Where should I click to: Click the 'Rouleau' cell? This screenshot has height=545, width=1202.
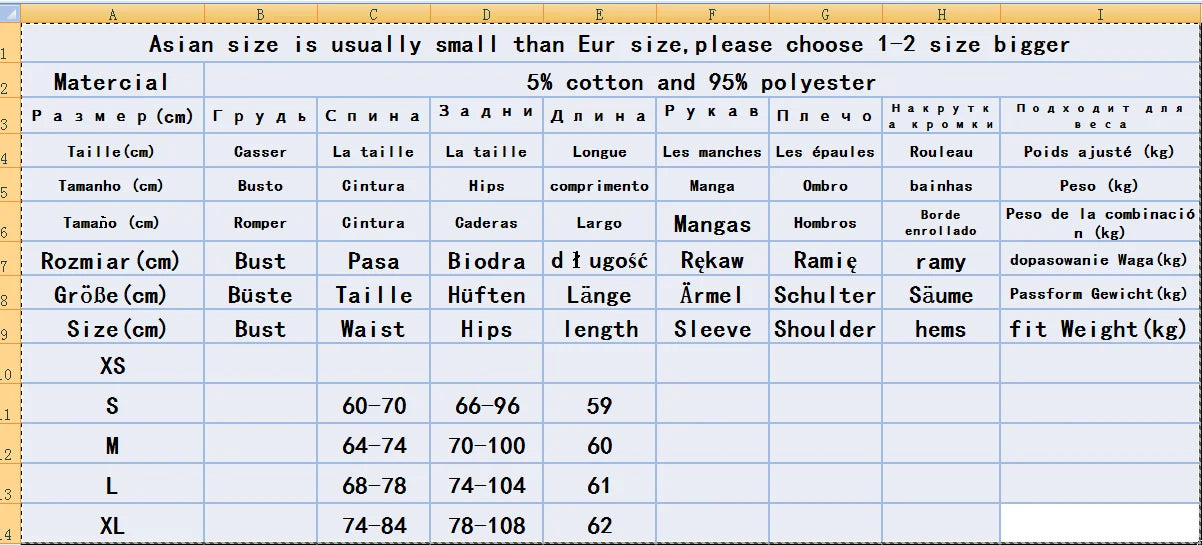click(941, 151)
